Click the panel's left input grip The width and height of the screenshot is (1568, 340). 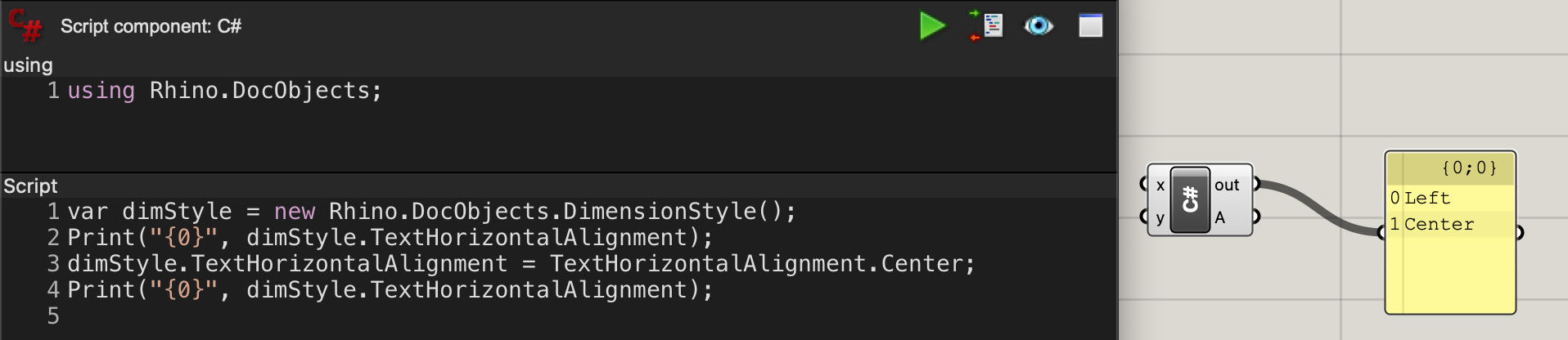click(x=1381, y=233)
